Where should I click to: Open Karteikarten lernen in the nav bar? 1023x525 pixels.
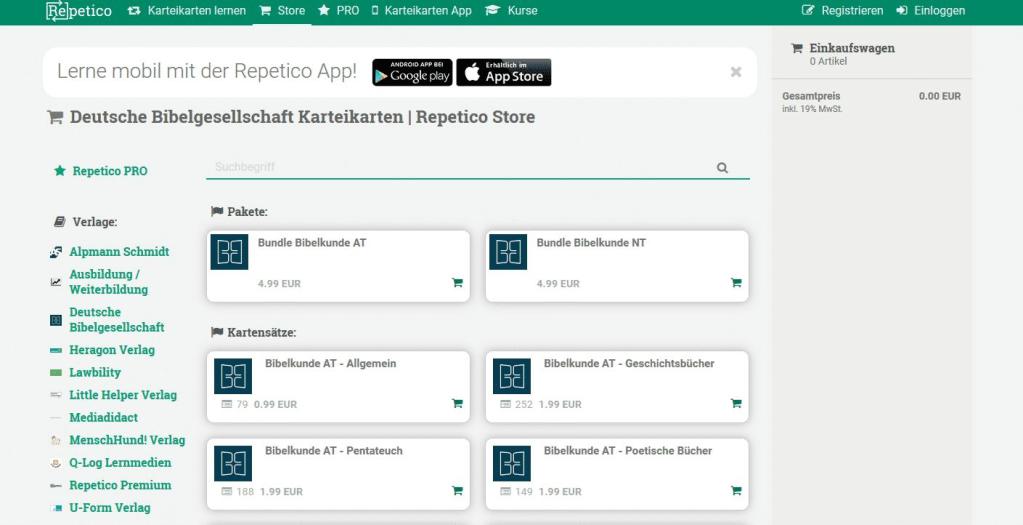(190, 11)
